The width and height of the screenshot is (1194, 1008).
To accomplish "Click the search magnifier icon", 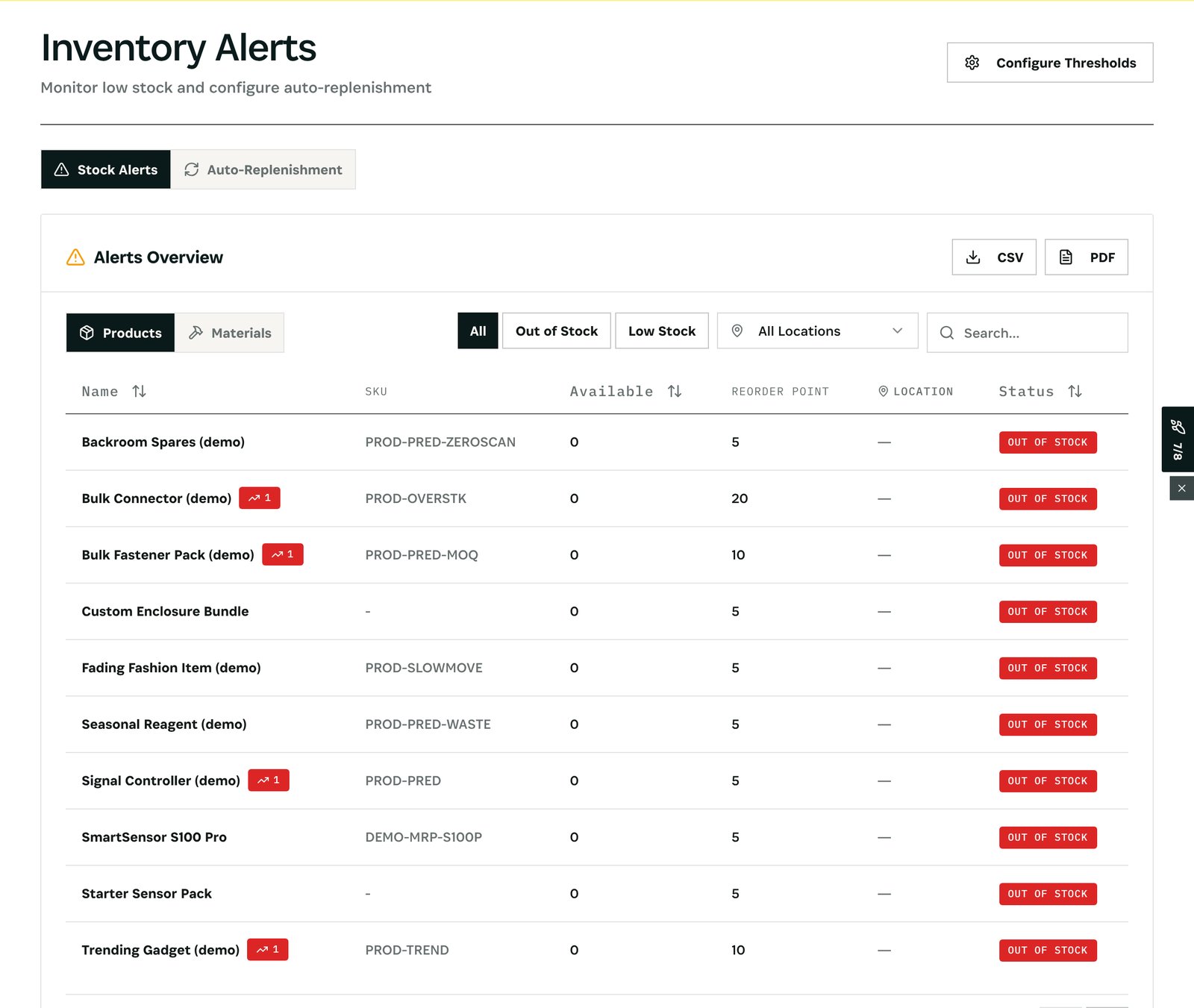I will [x=947, y=333].
